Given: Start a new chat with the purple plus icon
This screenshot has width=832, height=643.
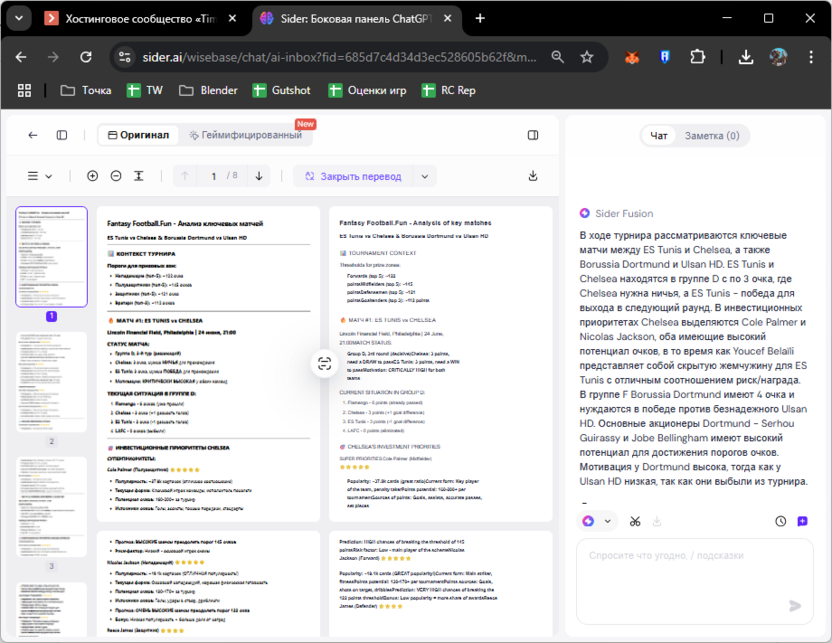Looking at the screenshot, I should coord(802,521).
